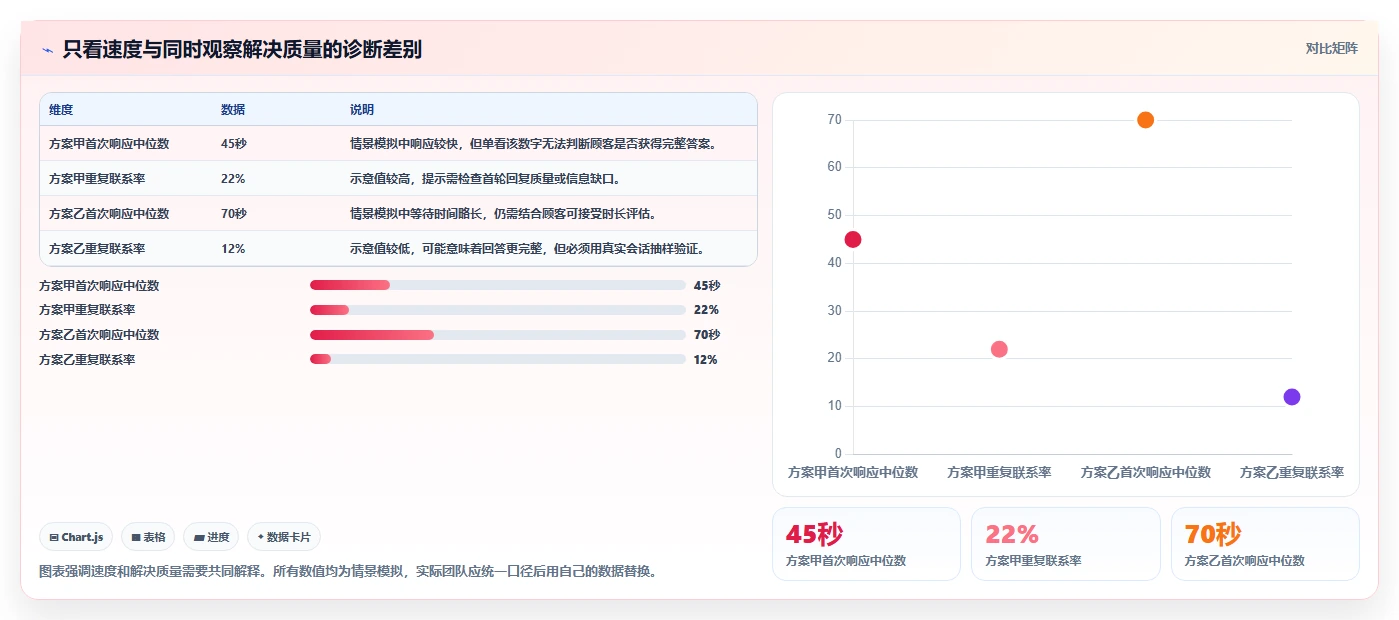Image resolution: width=1399 pixels, height=620 pixels.
Task: Open the pink 22% data card
Action: (x=1066, y=544)
